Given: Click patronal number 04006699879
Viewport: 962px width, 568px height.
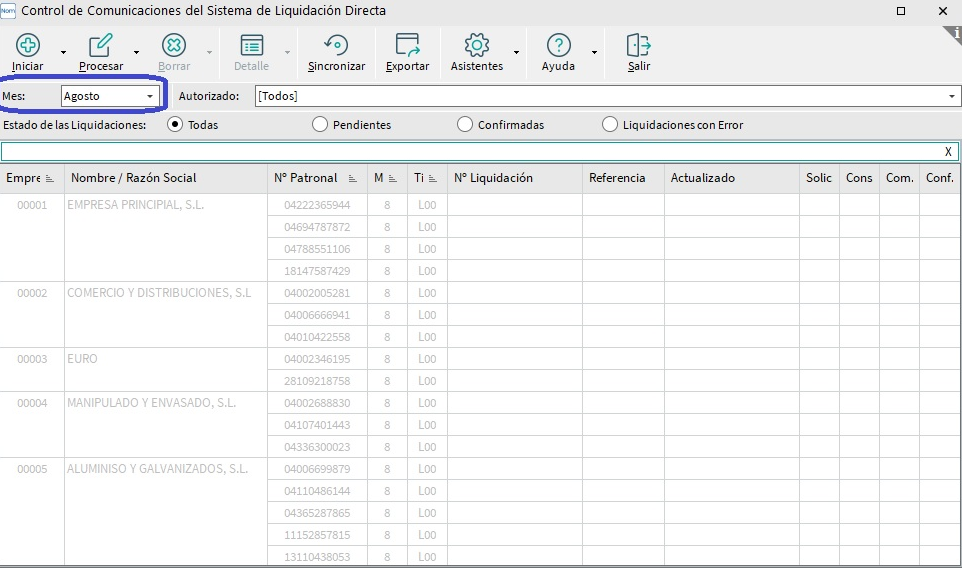Looking at the screenshot, I should click(317, 469).
